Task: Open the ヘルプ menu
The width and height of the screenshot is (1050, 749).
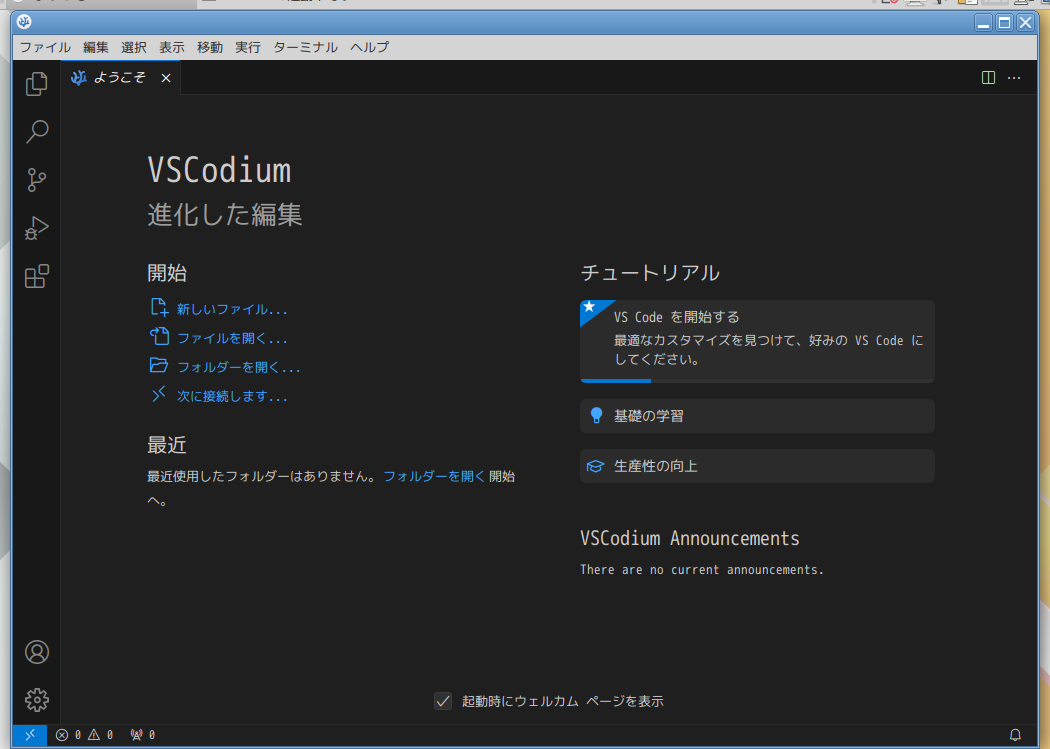Action: click(x=370, y=48)
